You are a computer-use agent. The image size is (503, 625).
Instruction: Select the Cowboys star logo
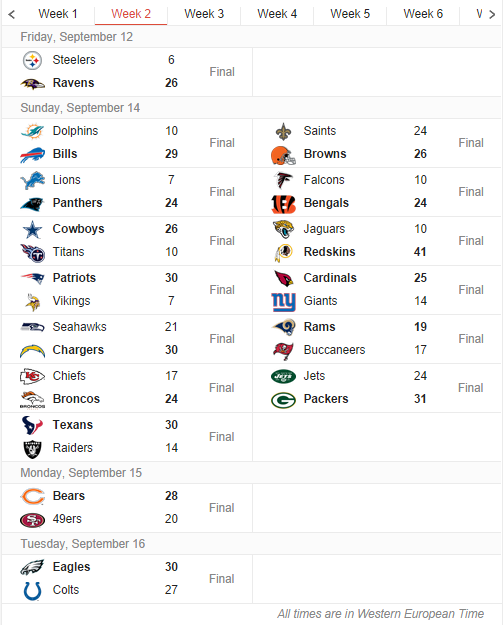coord(32,230)
